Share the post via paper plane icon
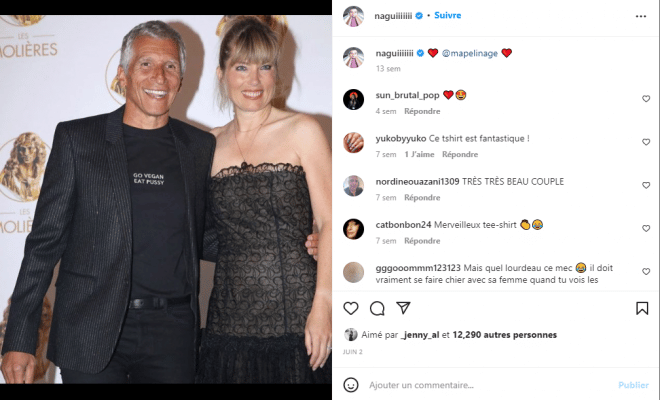The width and height of the screenshot is (660, 400). click(x=403, y=308)
